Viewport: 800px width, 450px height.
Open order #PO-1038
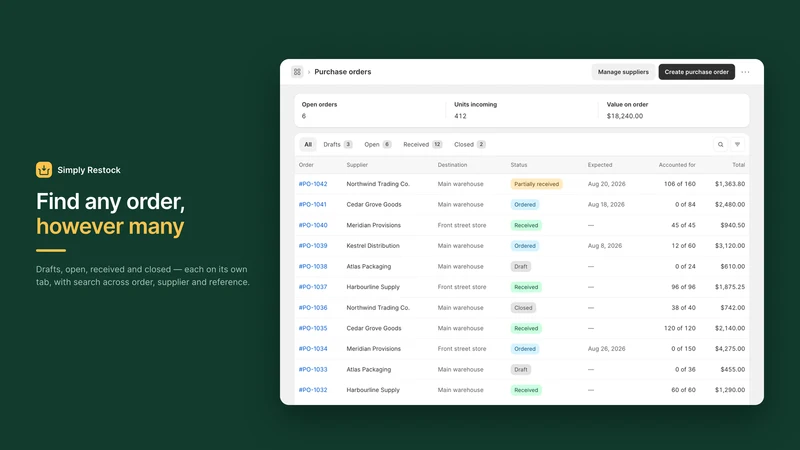[313, 266]
